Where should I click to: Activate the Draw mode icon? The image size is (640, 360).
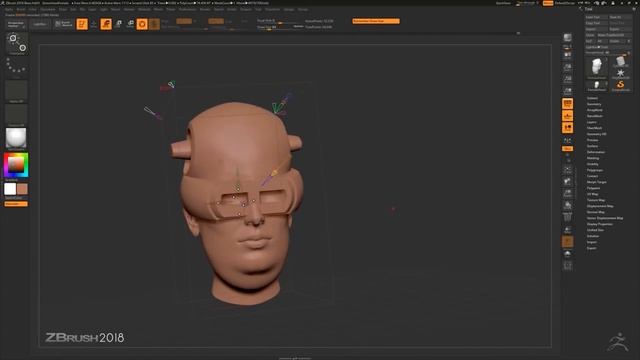tap(94, 24)
